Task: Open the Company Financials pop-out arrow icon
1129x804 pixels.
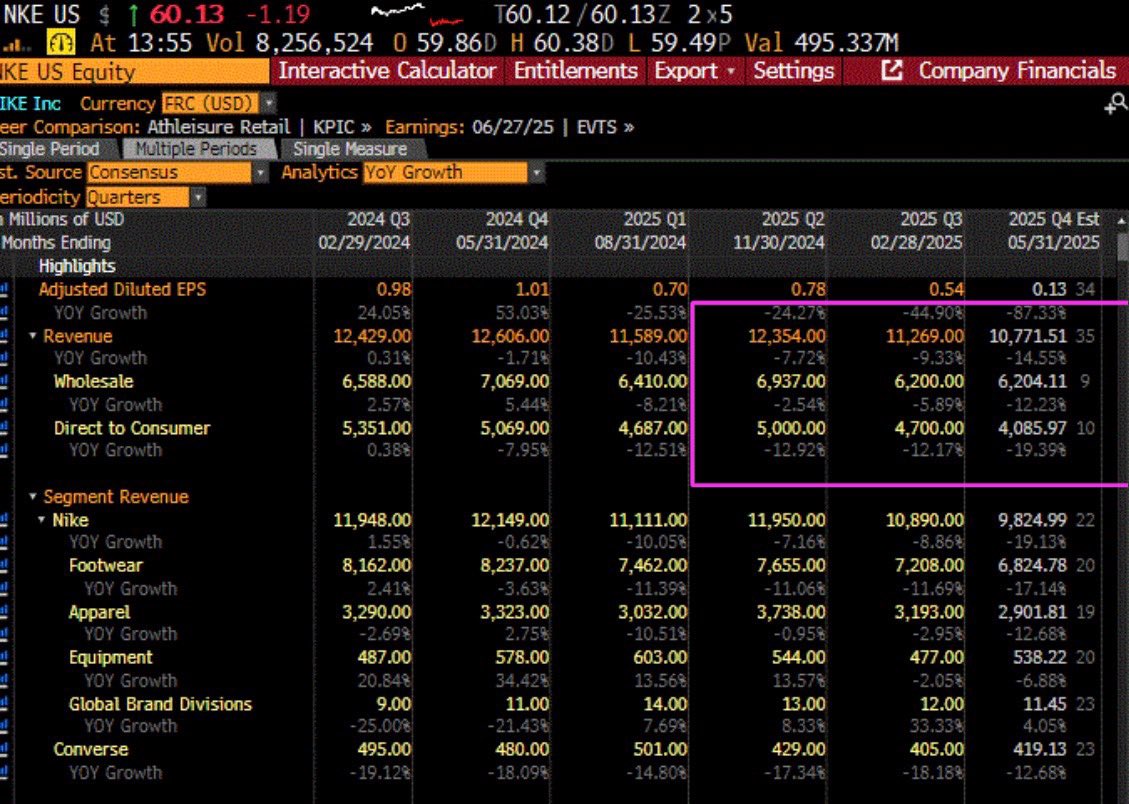Action: [x=891, y=71]
